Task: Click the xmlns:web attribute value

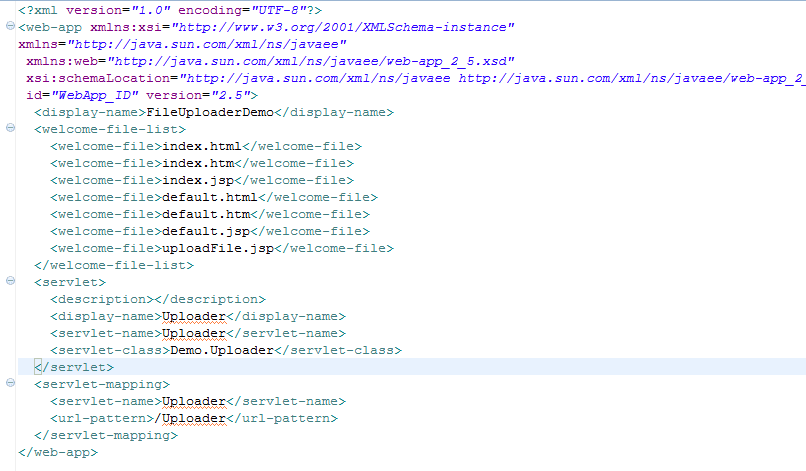Action: click(311, 61)
